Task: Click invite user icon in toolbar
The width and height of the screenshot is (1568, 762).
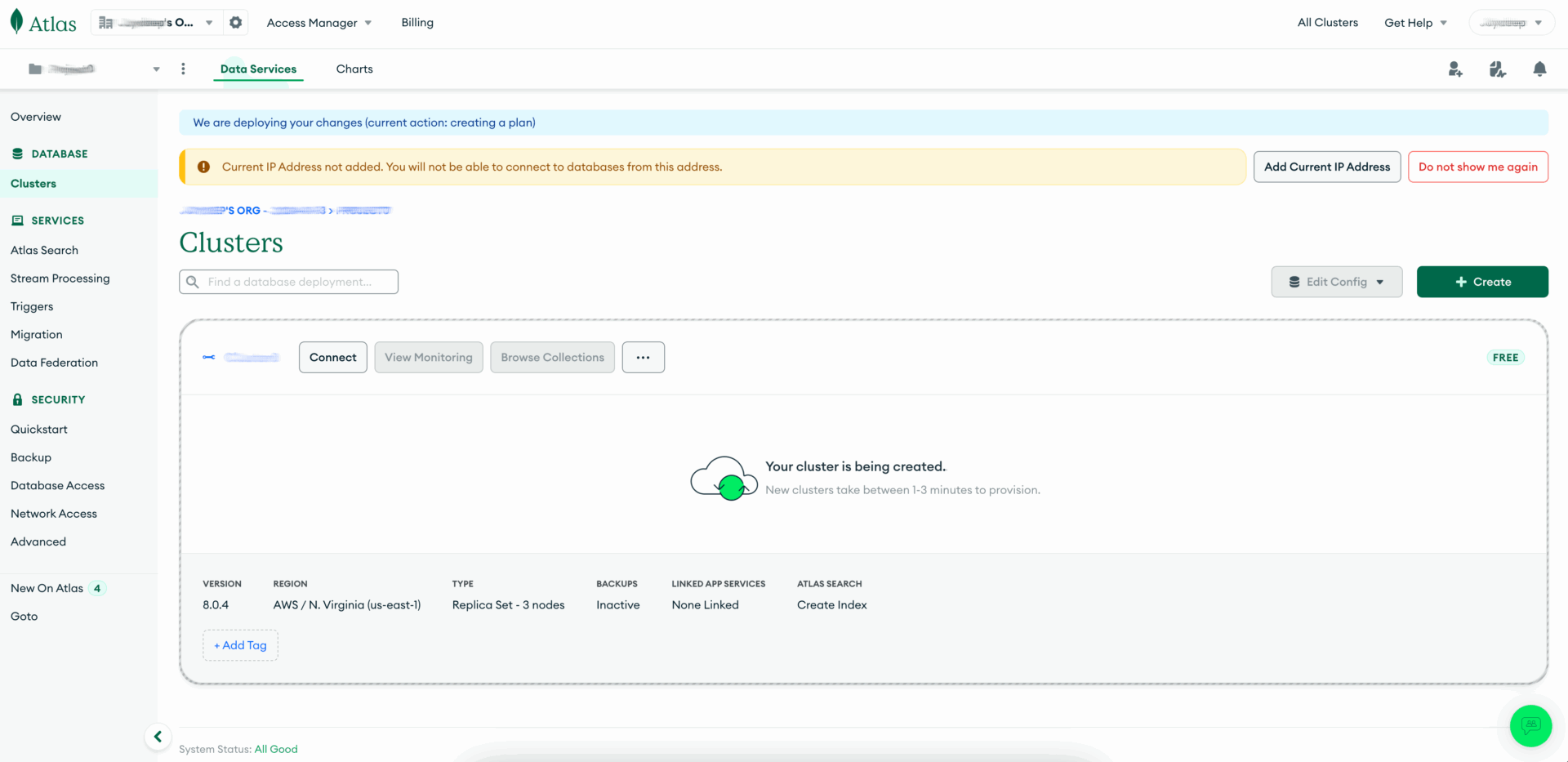Action: tap(1455, 69)
